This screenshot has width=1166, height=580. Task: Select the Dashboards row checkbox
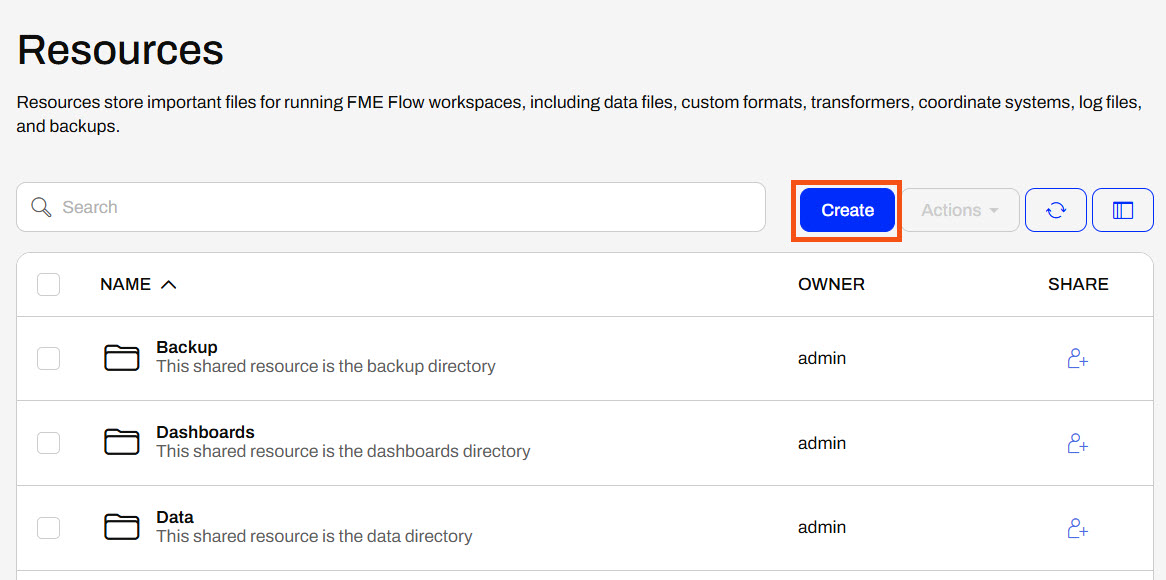[48, 442]
